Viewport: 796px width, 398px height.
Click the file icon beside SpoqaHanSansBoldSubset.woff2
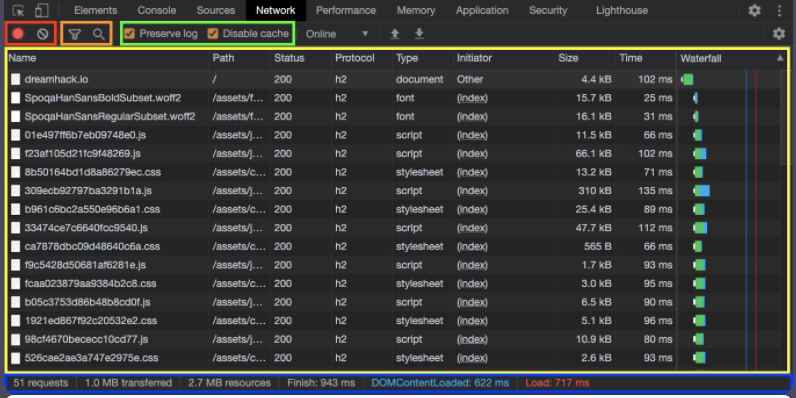pos(16,98)
